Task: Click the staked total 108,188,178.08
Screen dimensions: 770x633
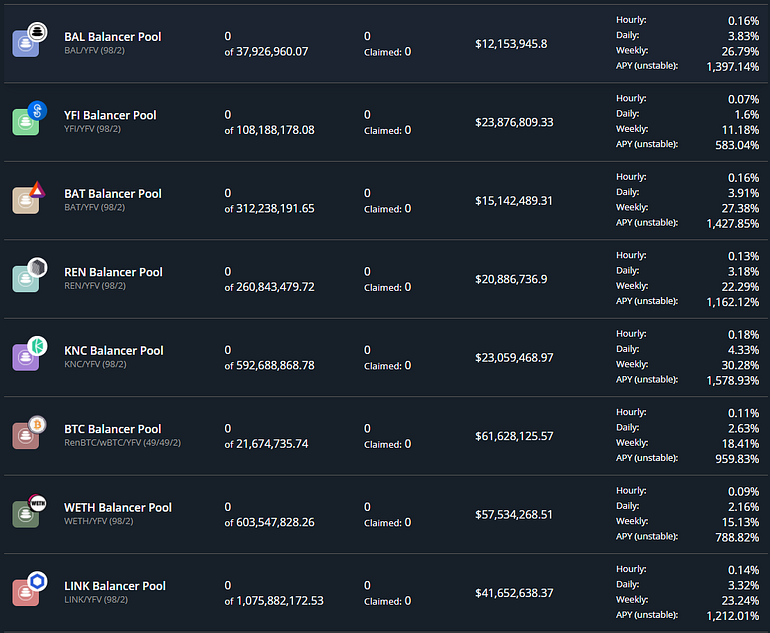Action: [275, 130]
